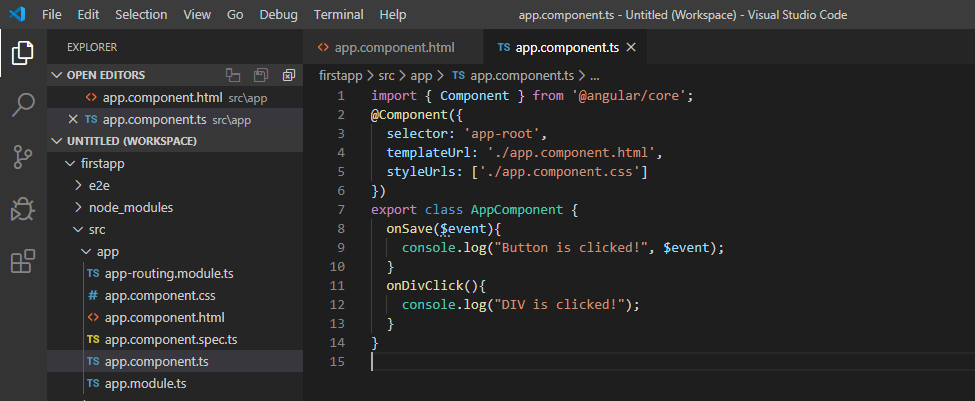Open app.module.ts file

coord(146,384)
